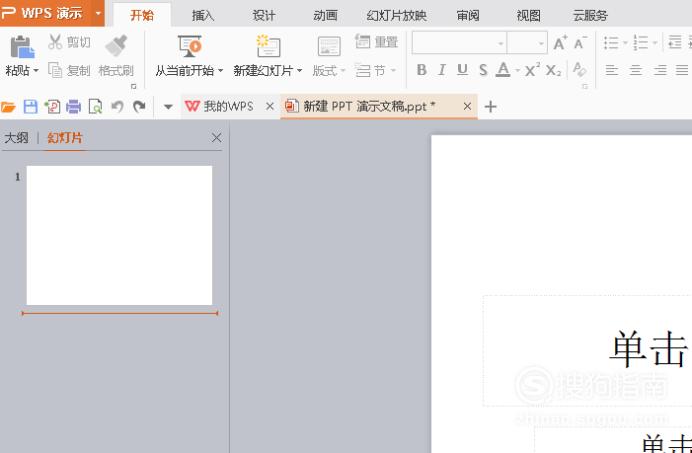Toggle Italic formatting
Viewport: 692px width, 453px height.
(x=442, y=70)
